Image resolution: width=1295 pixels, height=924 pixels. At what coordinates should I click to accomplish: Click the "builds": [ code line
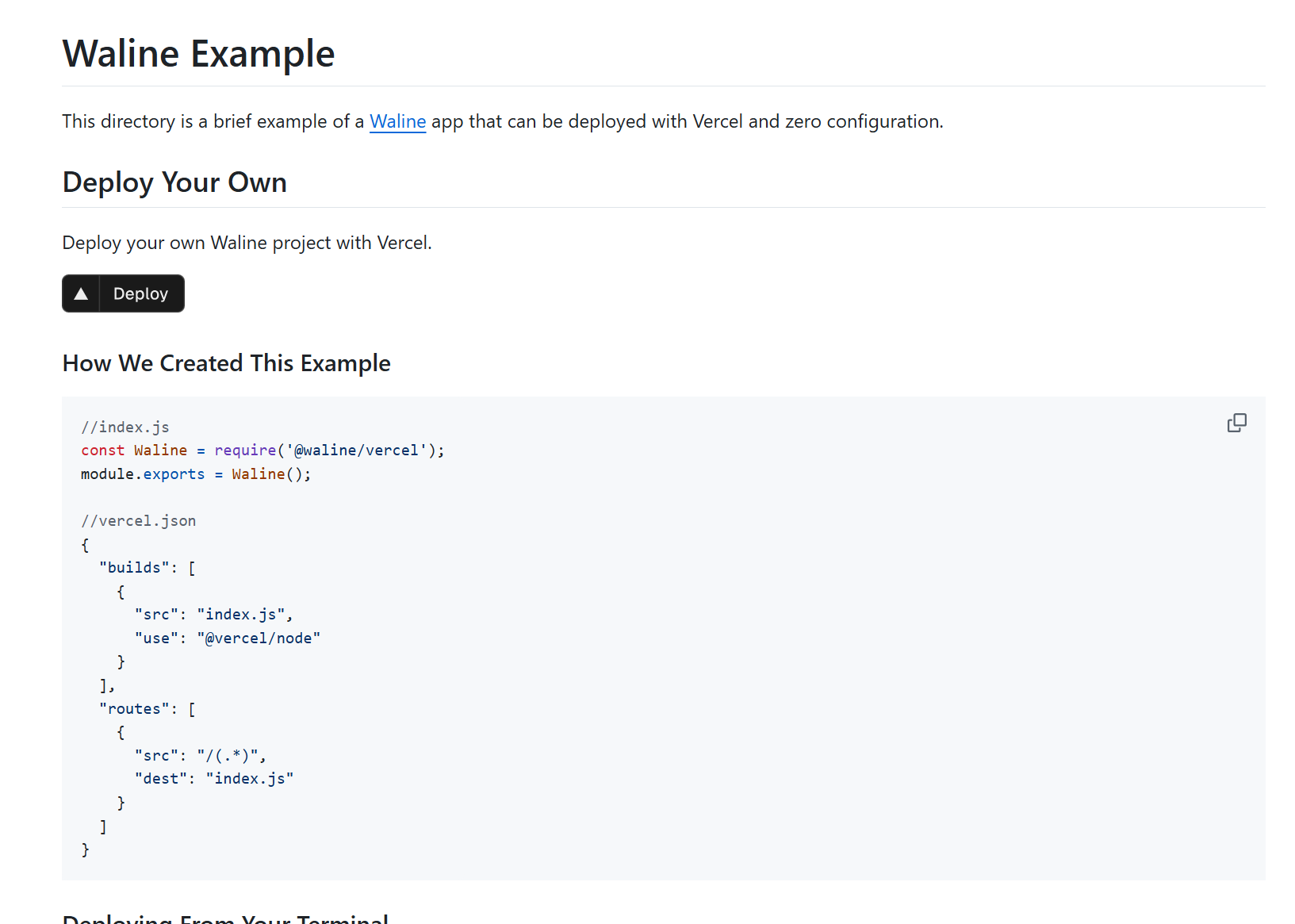pyautogui.click(x=147, y=568)
